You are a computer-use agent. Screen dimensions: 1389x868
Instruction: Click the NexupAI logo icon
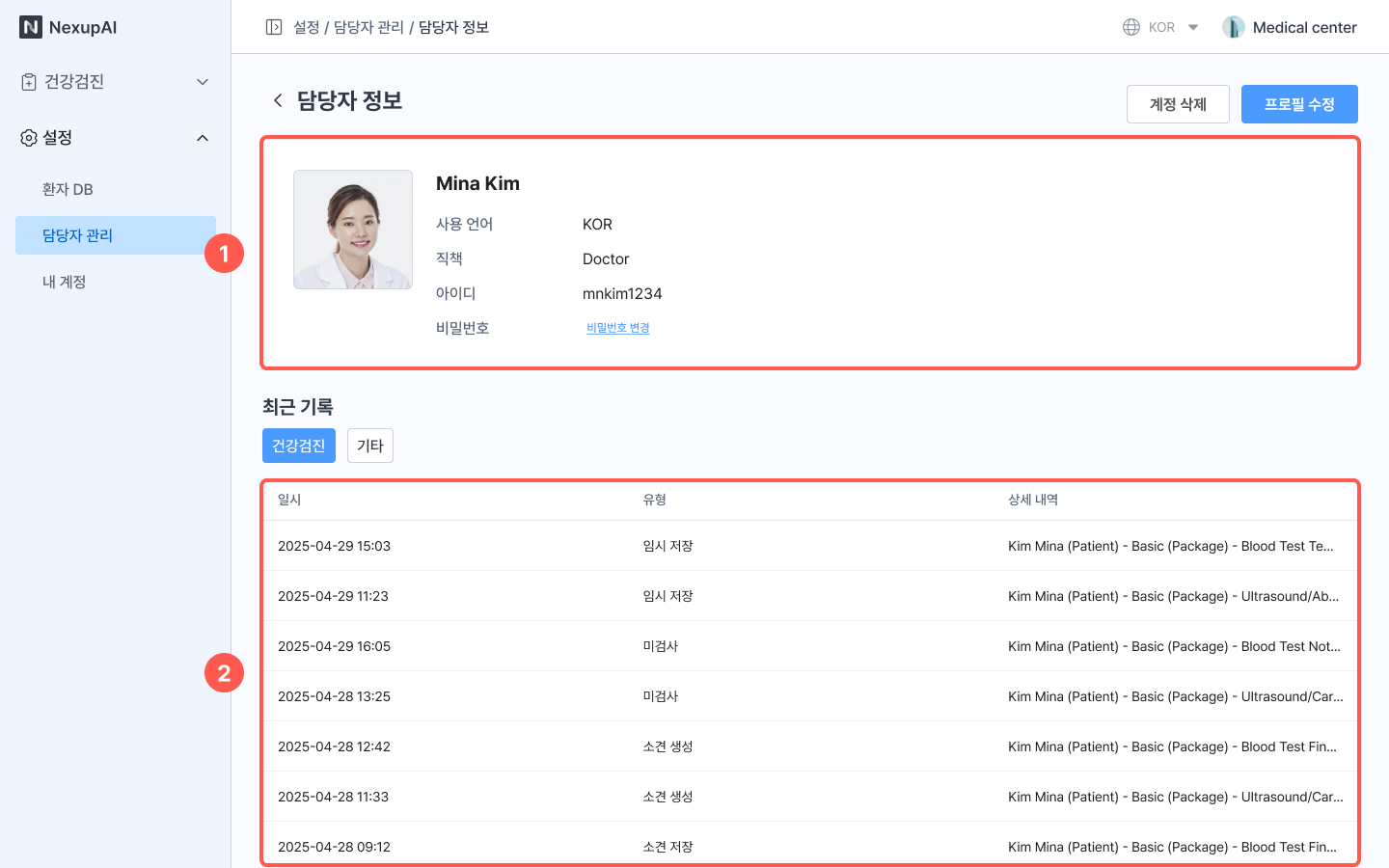[x=31, y=27]
